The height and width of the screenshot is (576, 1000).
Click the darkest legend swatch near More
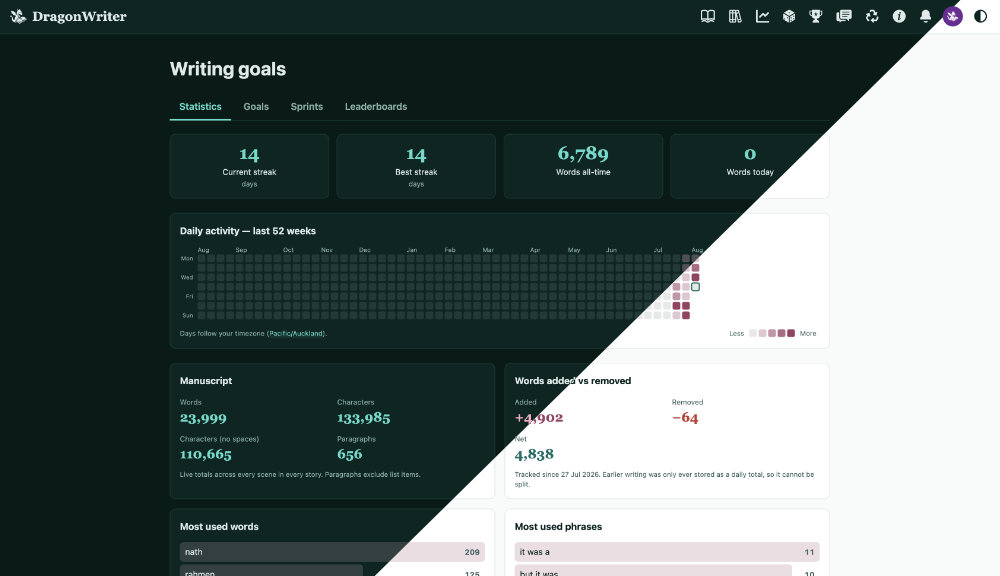791,333
